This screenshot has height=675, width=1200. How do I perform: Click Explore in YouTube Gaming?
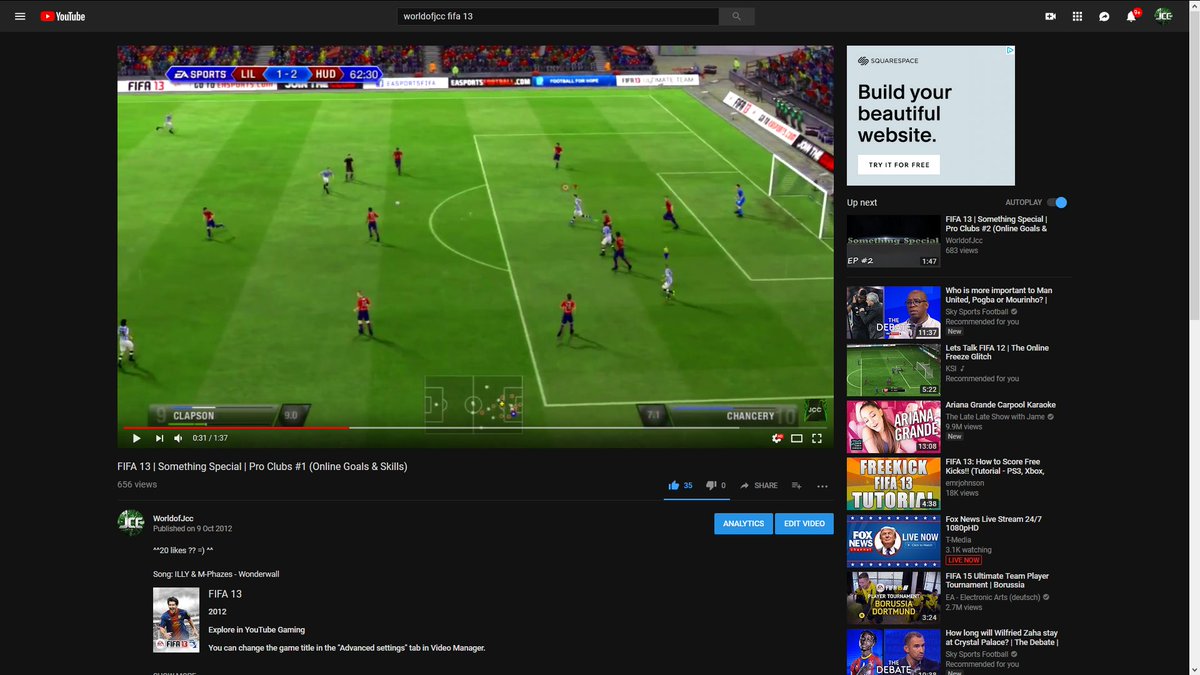pyautogui.click(x=257, y=630)
